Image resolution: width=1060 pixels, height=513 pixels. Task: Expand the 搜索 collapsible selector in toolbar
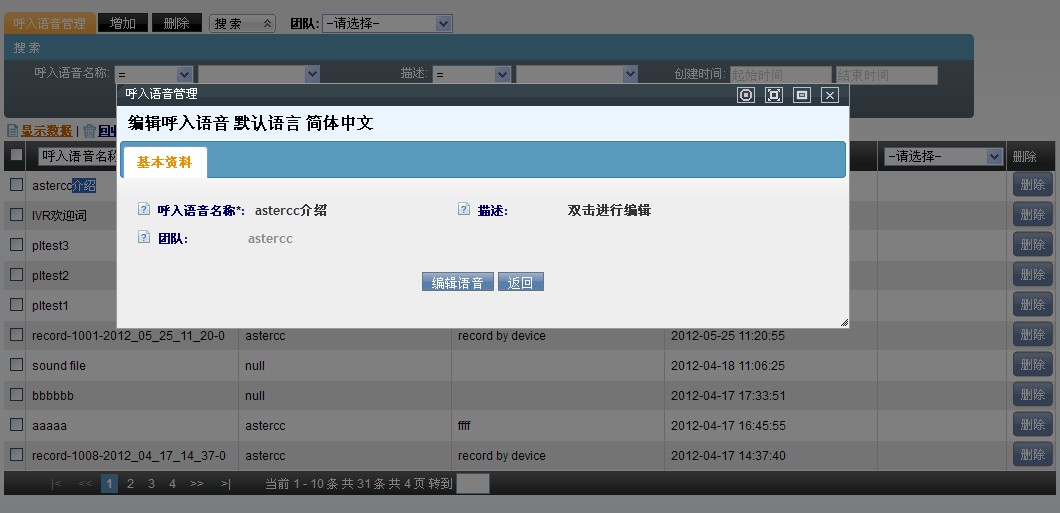pyautogui.click(x=242, y=23)
